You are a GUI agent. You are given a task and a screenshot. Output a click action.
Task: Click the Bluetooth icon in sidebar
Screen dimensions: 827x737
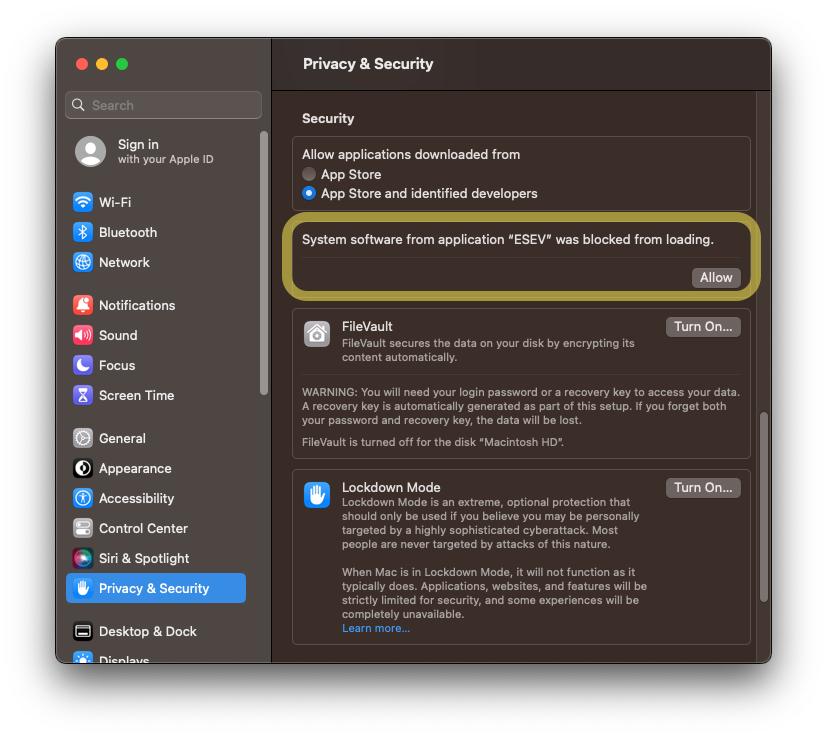[x=83, y=232]
